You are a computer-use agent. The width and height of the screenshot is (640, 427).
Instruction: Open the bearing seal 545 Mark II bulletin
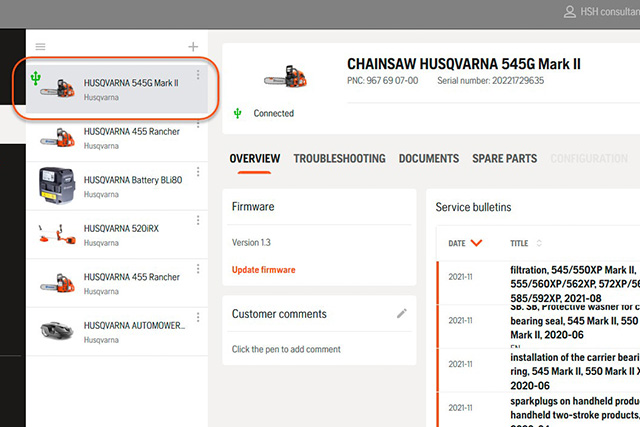(539, 326)
